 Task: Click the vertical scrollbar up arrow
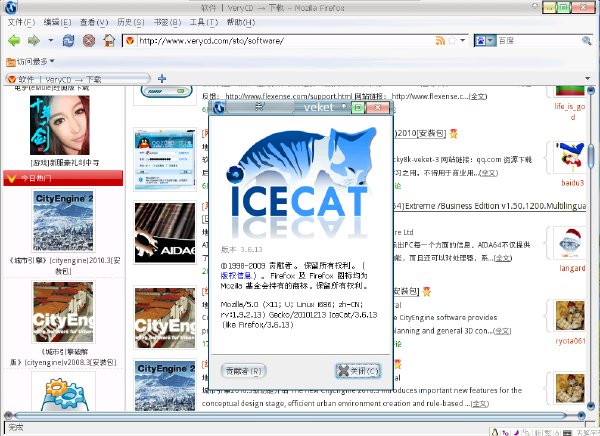(x=591, y=91)
